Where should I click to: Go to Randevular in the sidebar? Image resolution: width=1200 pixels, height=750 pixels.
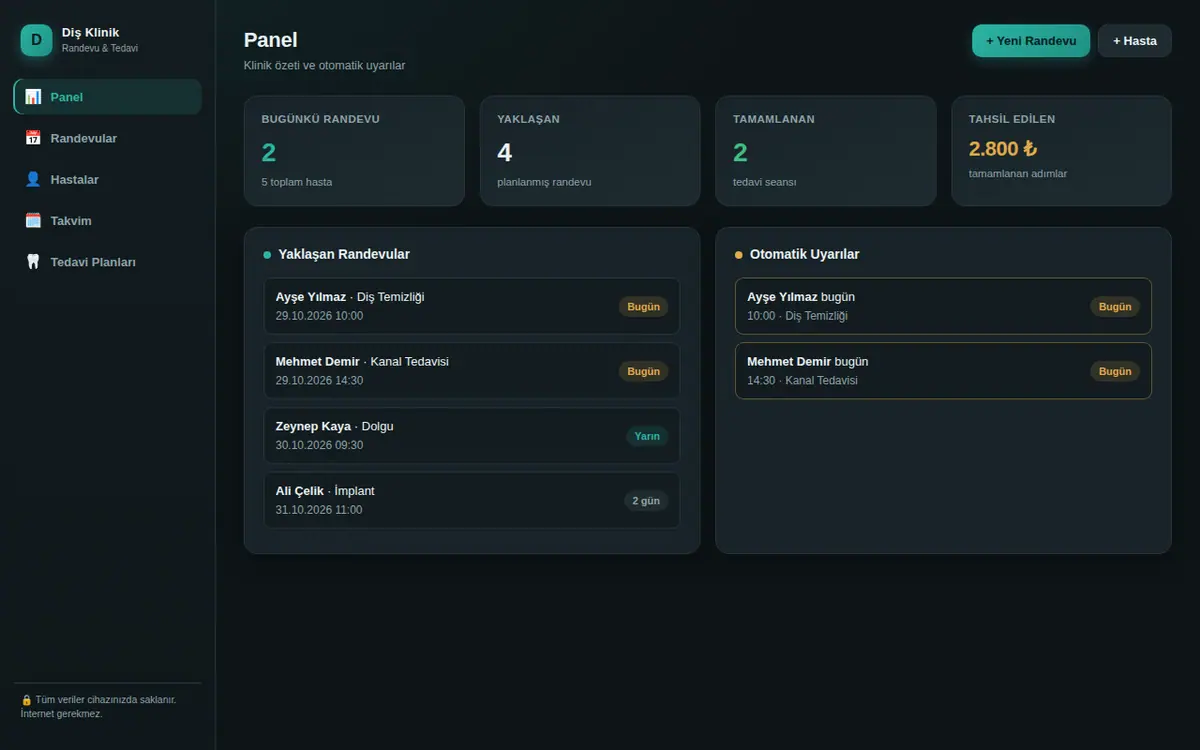[108, 138]
